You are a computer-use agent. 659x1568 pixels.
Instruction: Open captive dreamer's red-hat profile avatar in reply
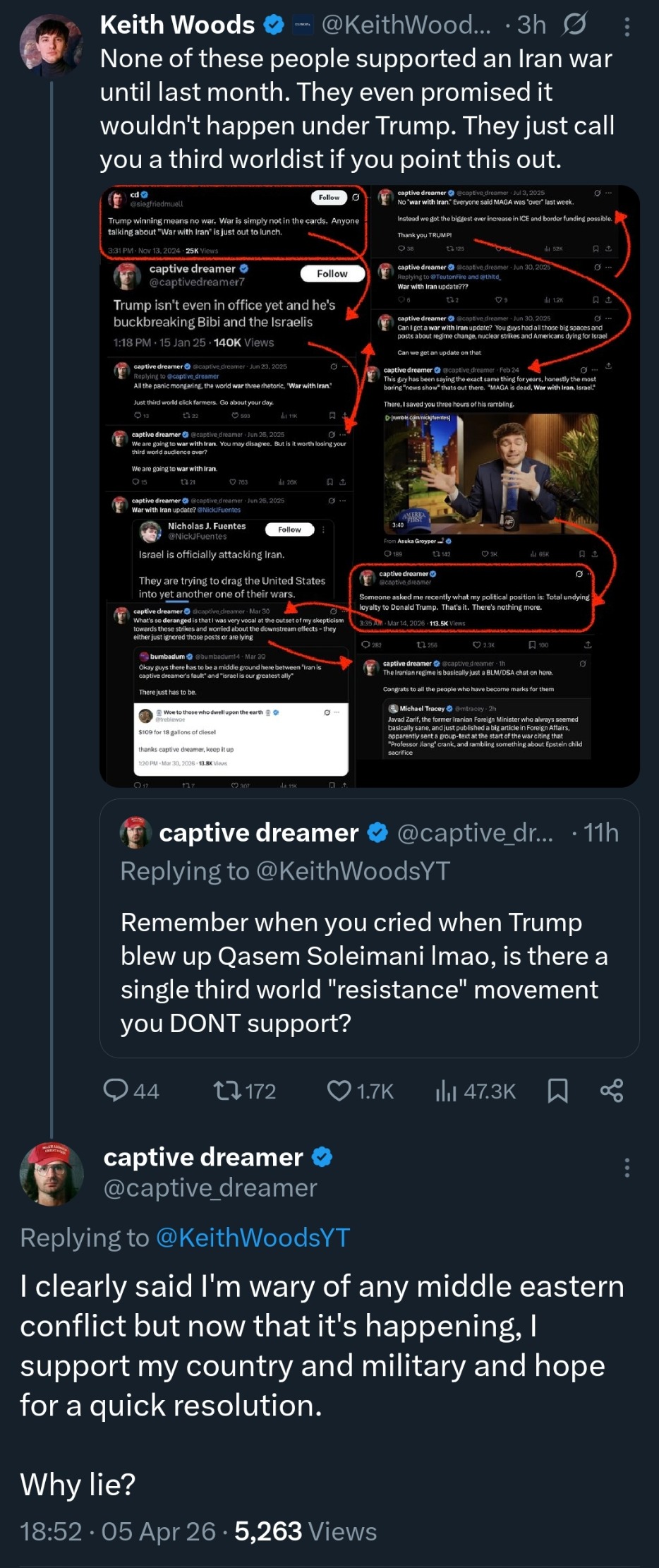tap(51, 1173)
